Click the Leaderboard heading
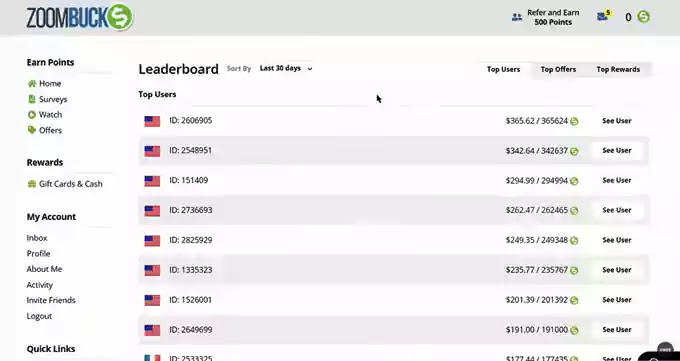This screenshot has height=361, width=680. coord(178,69)
